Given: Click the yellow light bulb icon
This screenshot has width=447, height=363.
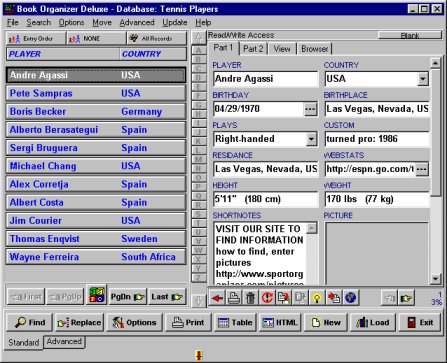Looking at the screenshot, I should (x=317, y=298).
